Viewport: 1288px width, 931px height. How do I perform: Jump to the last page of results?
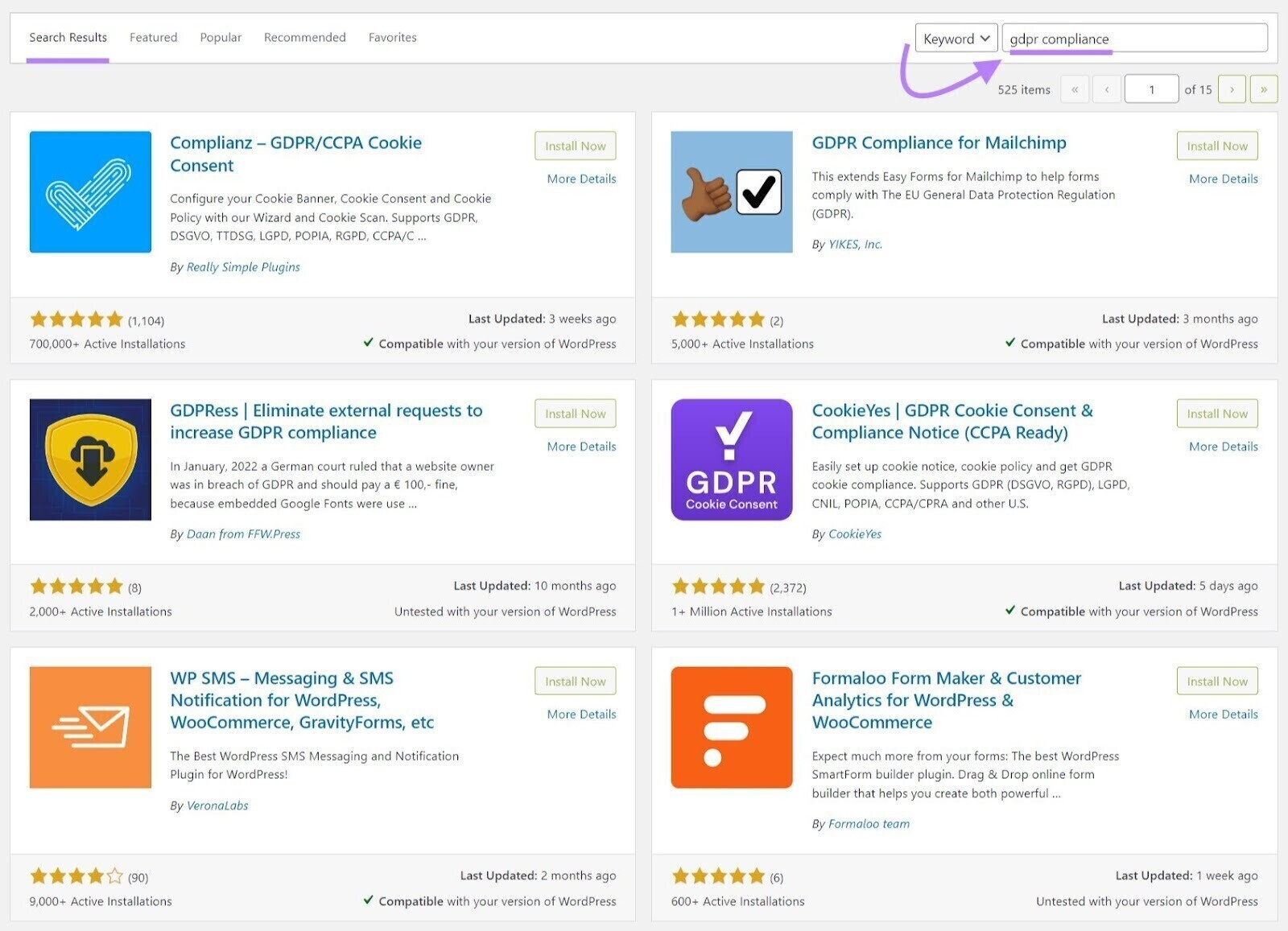pyautogui.click(x=1263, y=89)
